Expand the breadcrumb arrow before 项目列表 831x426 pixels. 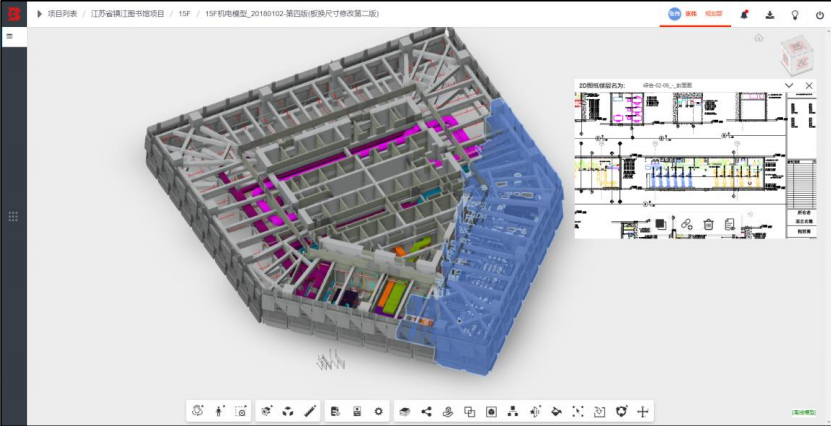(39, 14)
